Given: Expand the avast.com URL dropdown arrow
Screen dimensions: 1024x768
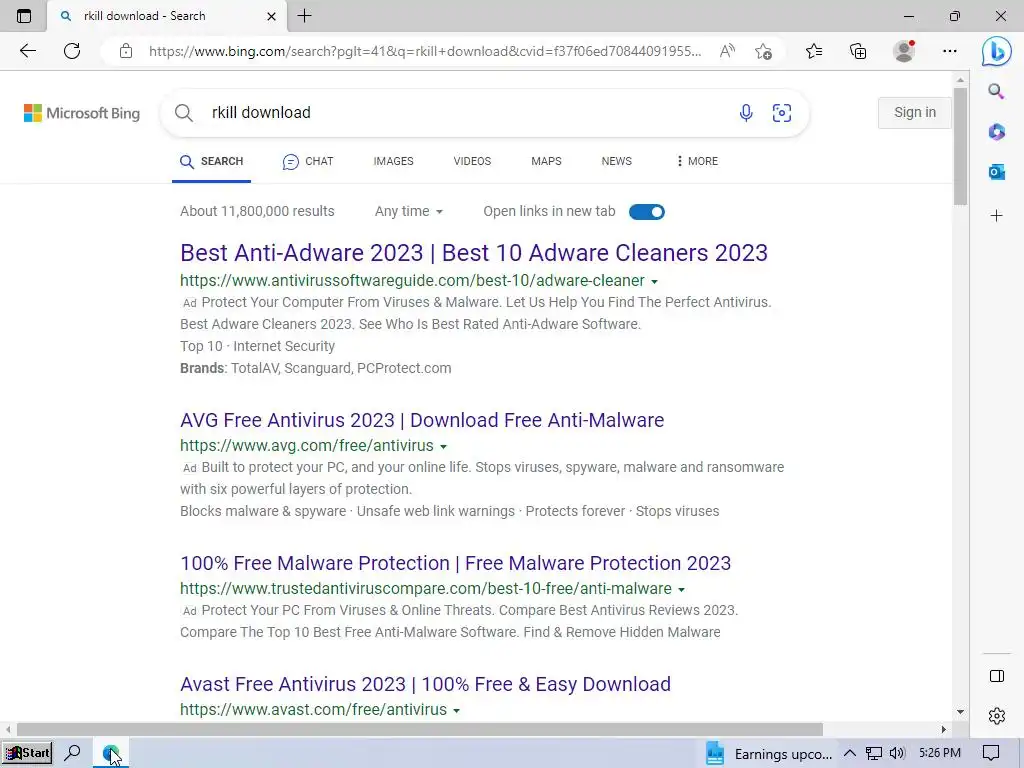Looking at the screenshot, I should click(x=456, y=711).
